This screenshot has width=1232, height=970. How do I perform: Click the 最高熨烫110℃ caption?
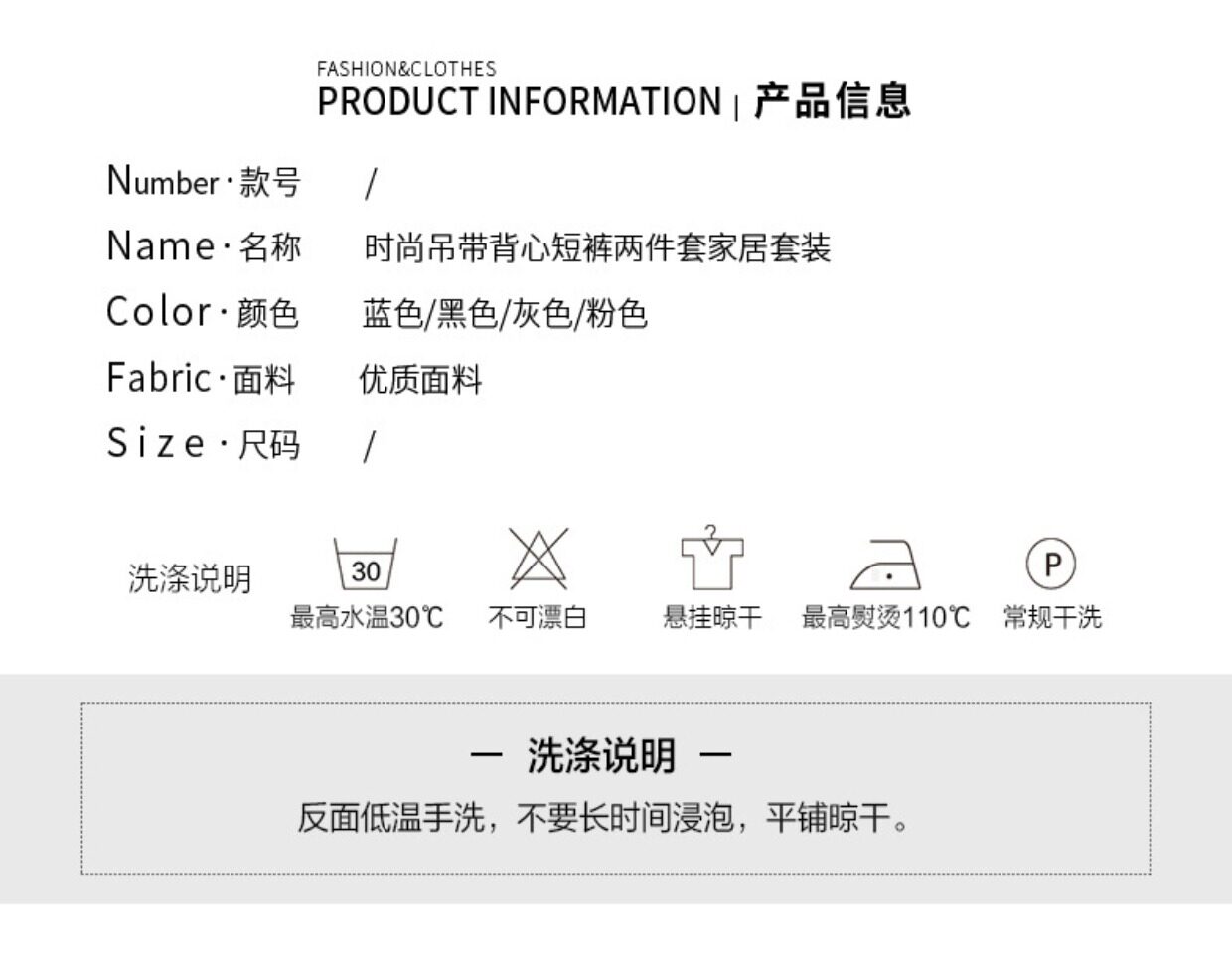(x=885, y=618)
